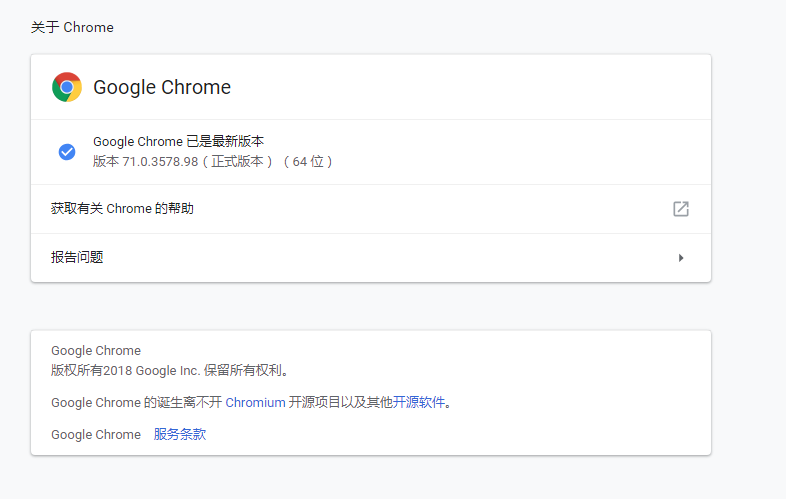Click the 版权所有2018 Google Inc. copyright line
The width and height of the screenshot is (786, 499).
coord(170,370)
